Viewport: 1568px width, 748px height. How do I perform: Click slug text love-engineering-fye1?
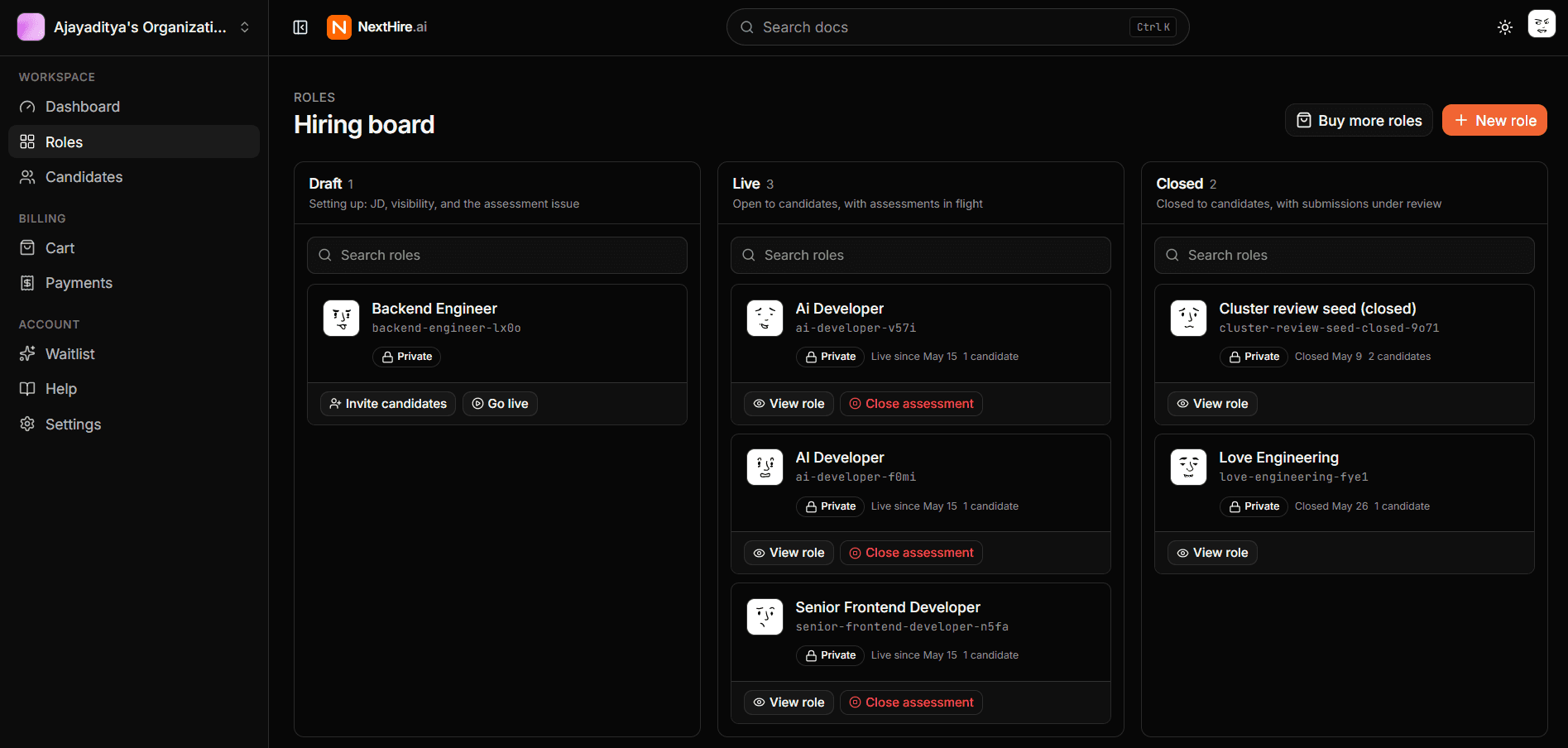pos(1293,477)
